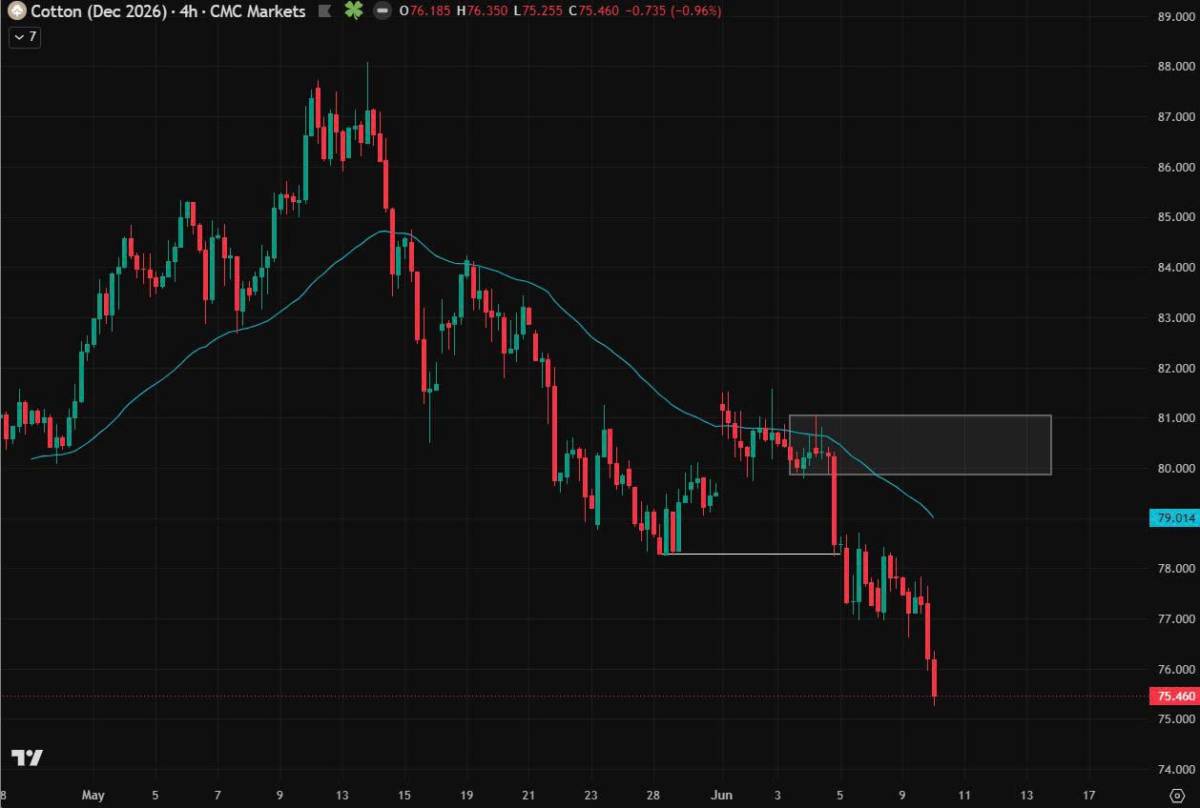
Task: Click the 28 date label on time axis
Action: (x=654, y=796)
